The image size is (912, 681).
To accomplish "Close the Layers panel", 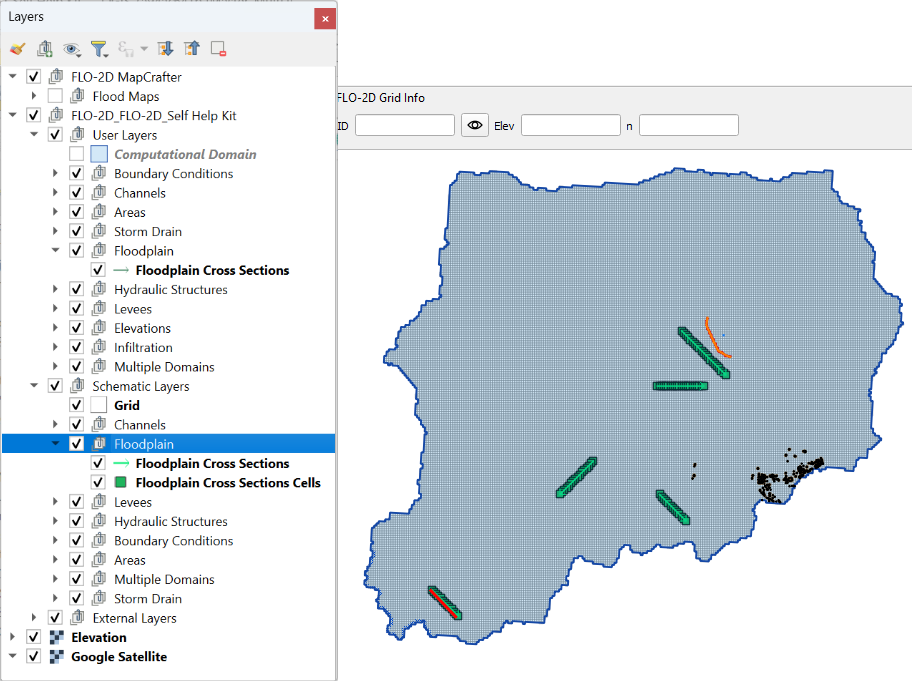I will [324, 18].
